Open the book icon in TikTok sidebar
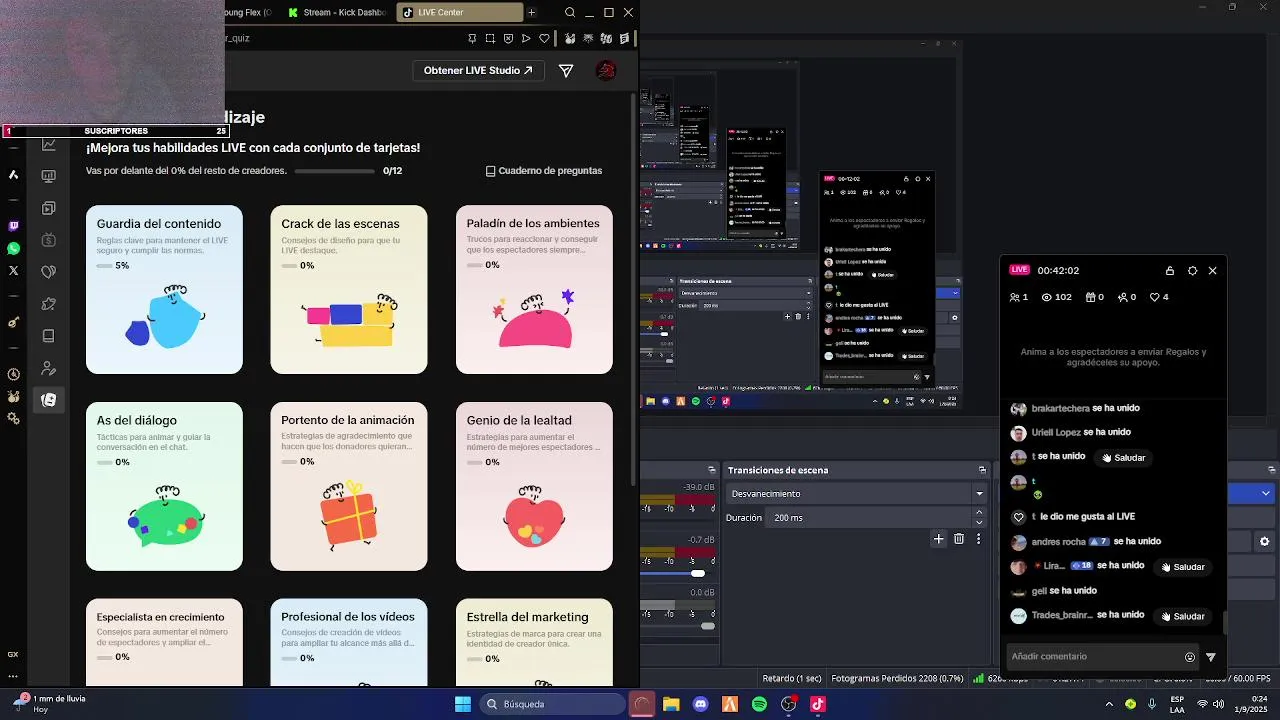The width and height of the screenshot is (1280, 720). (x=48, y=336)
